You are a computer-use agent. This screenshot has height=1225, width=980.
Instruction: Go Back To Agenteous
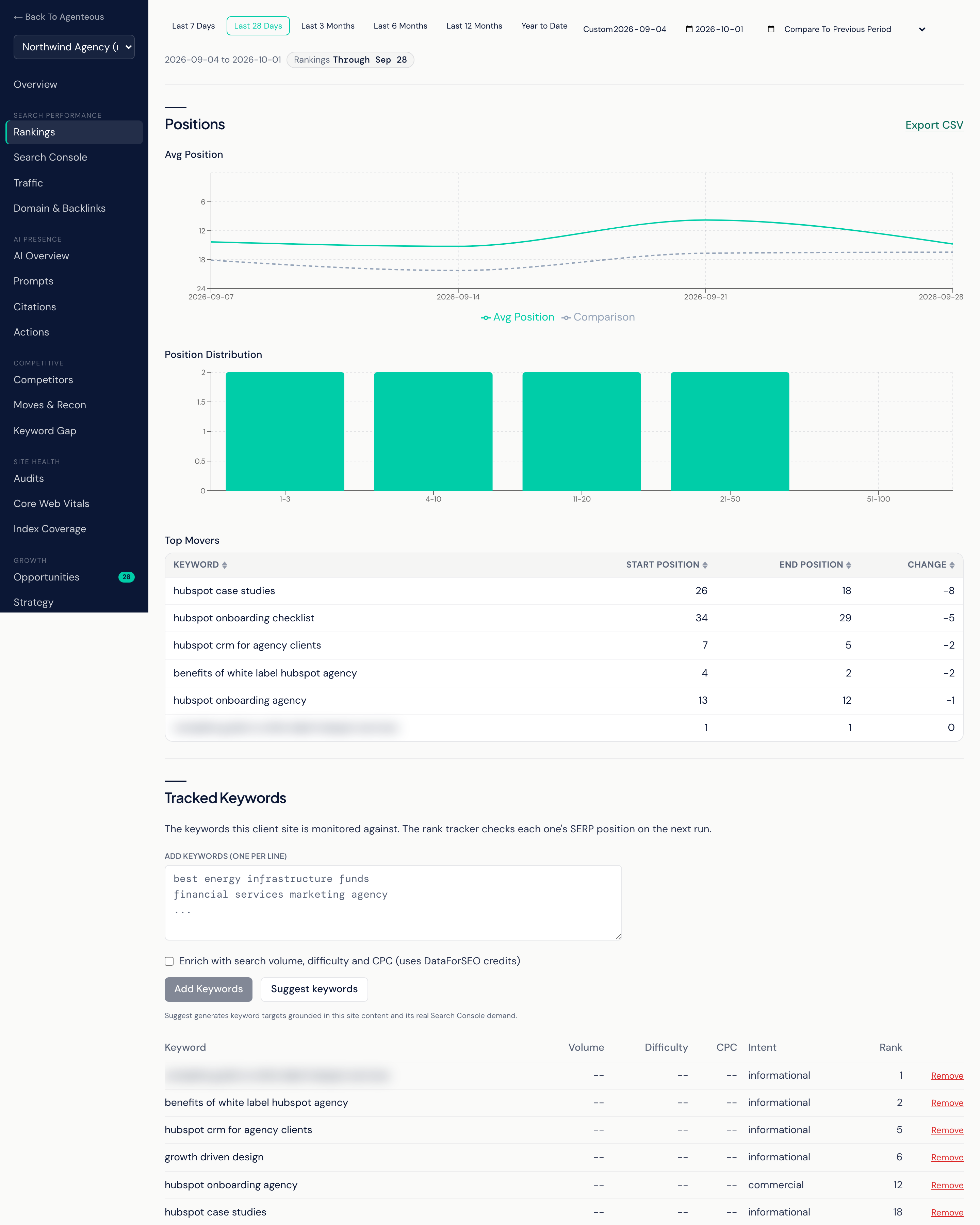tap(59, 17)
